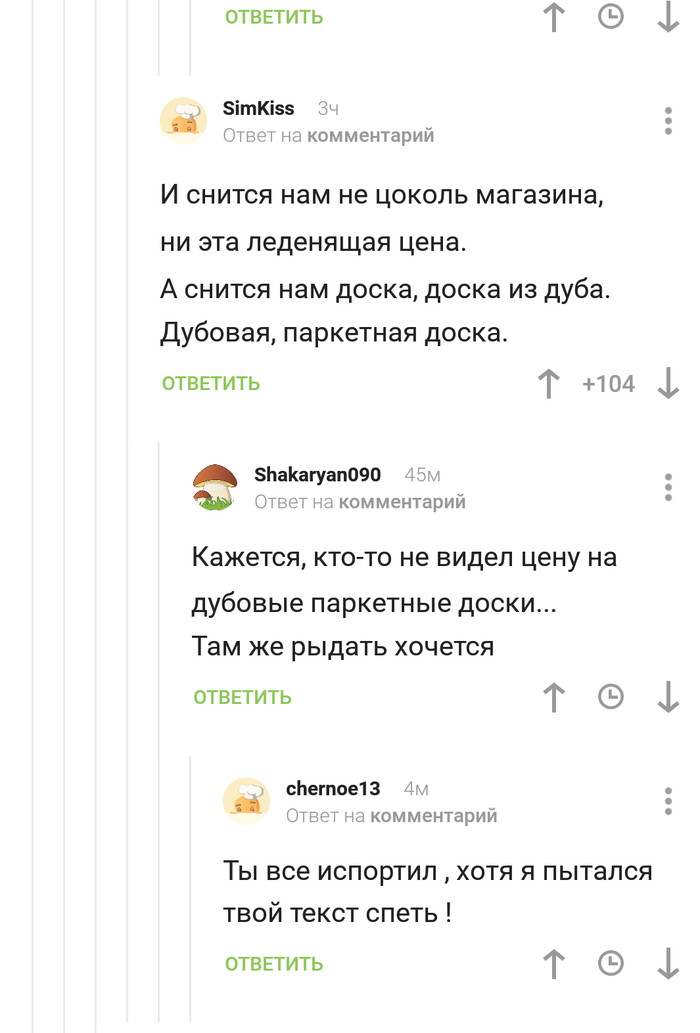Go to parent comment of chernoe13's reply
700x1033 pixels.
click(x=432, y=816)
